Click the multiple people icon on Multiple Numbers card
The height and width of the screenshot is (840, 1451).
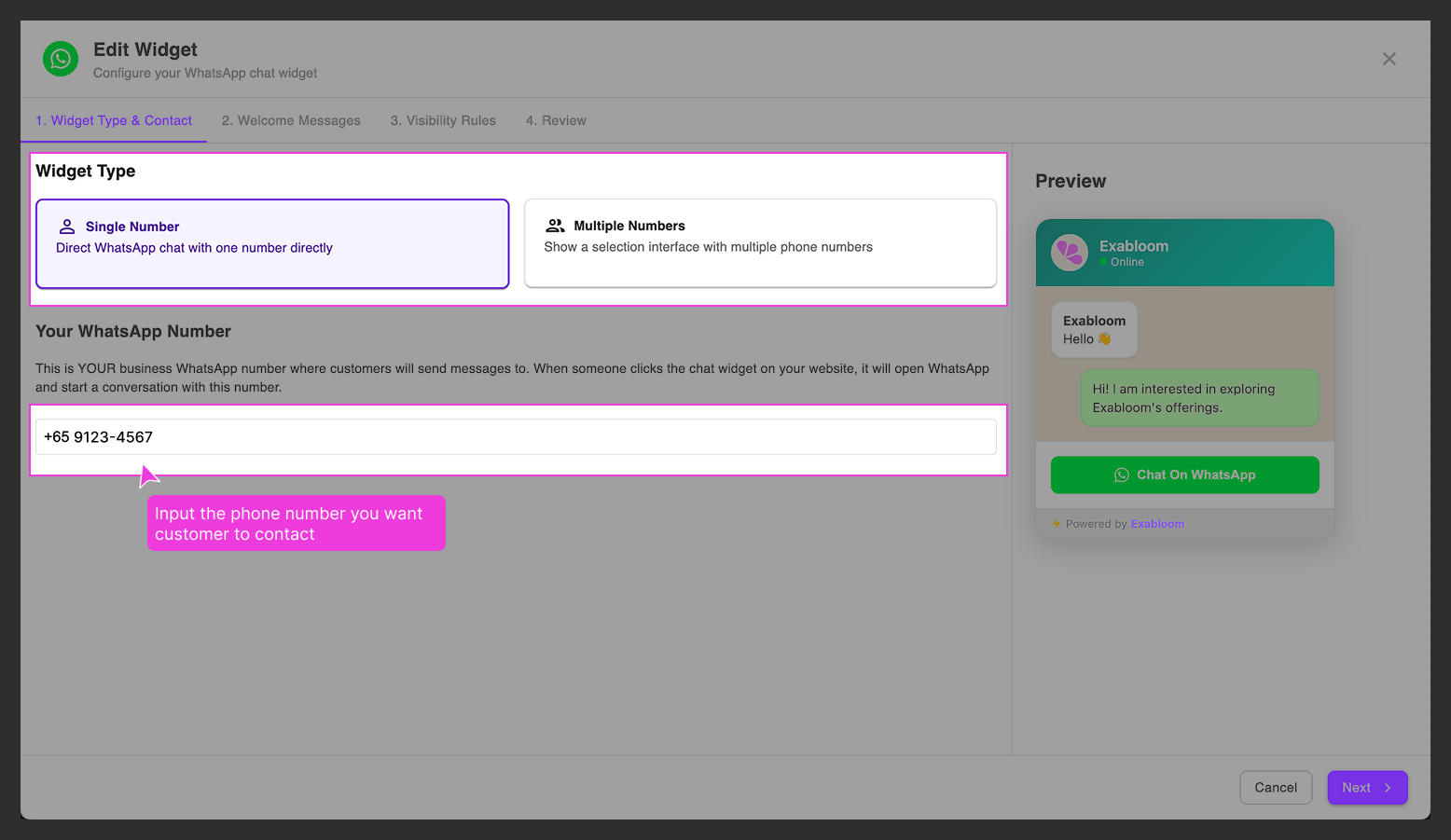coord(555,225)
